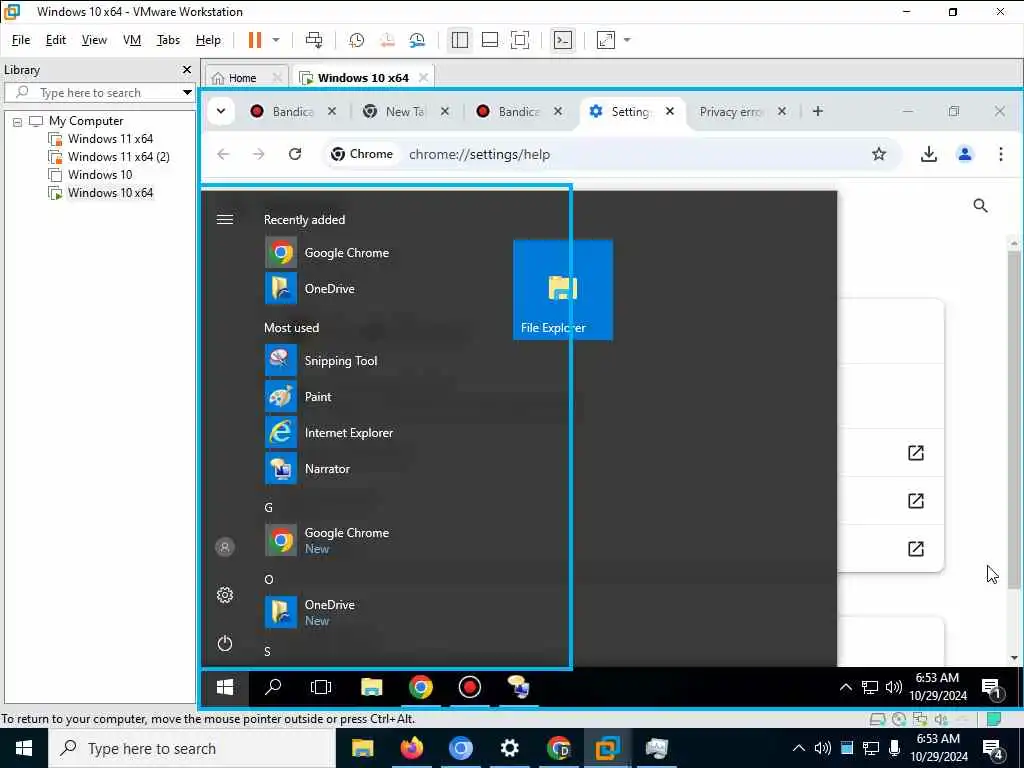Pause the virtual machine from VMware toolbar

255,40
